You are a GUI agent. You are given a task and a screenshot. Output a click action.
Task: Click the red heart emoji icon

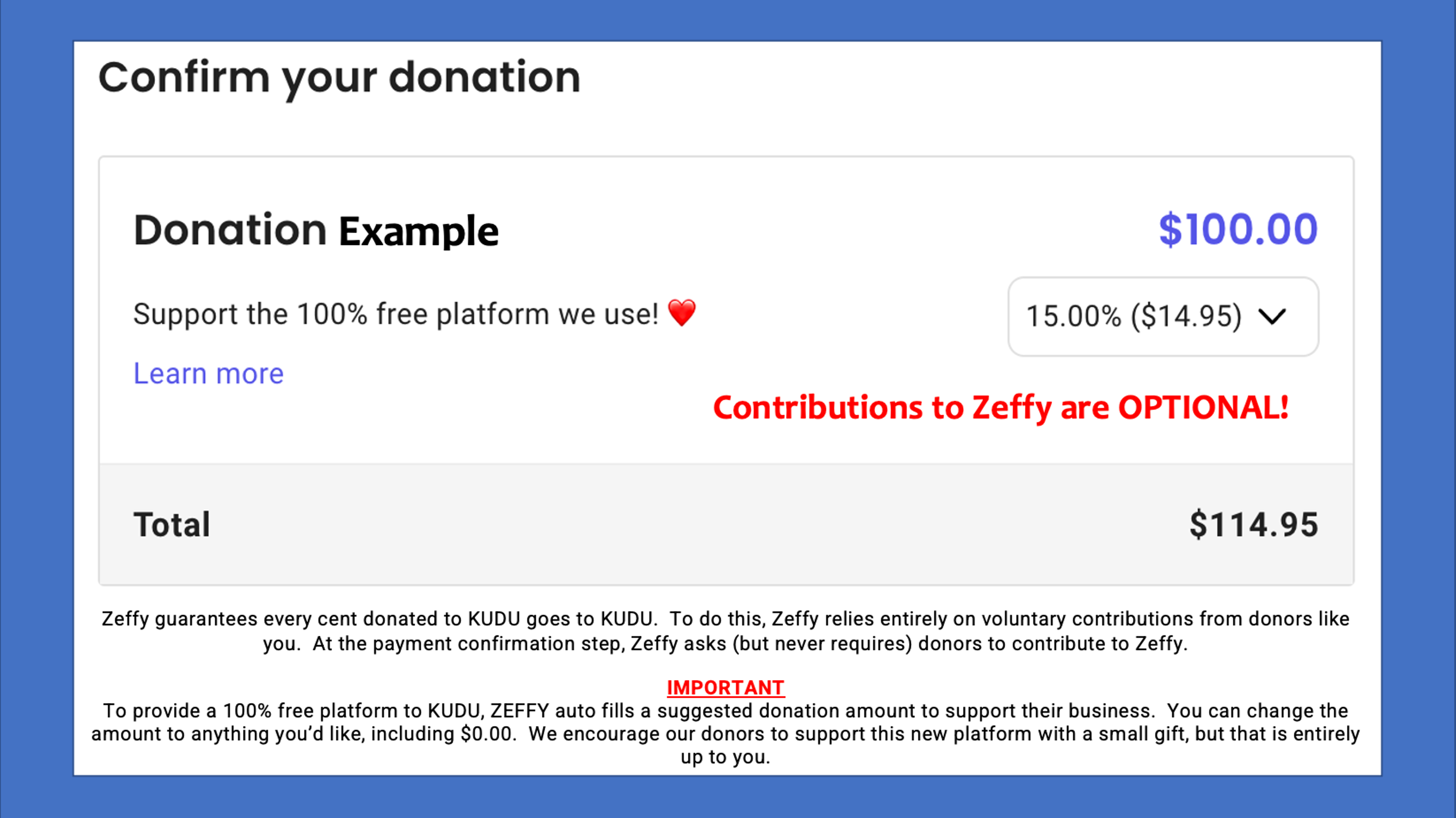[682, 313]
